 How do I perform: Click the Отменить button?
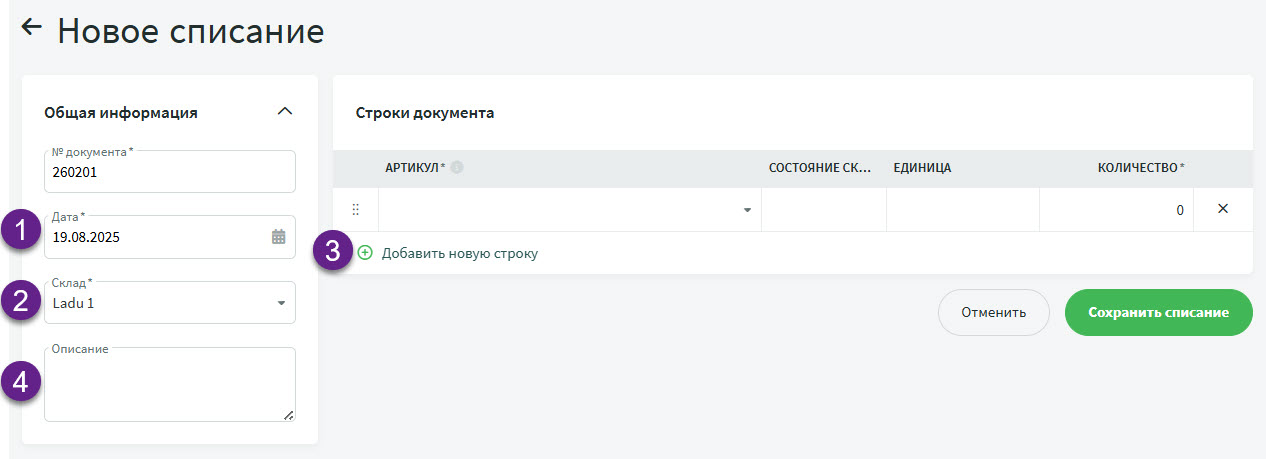(x=993, y=312)
